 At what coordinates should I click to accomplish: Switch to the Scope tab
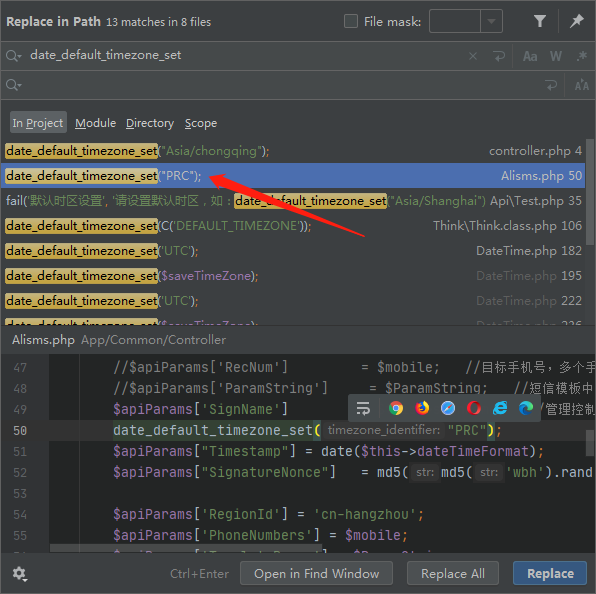[x=201, y=123]
